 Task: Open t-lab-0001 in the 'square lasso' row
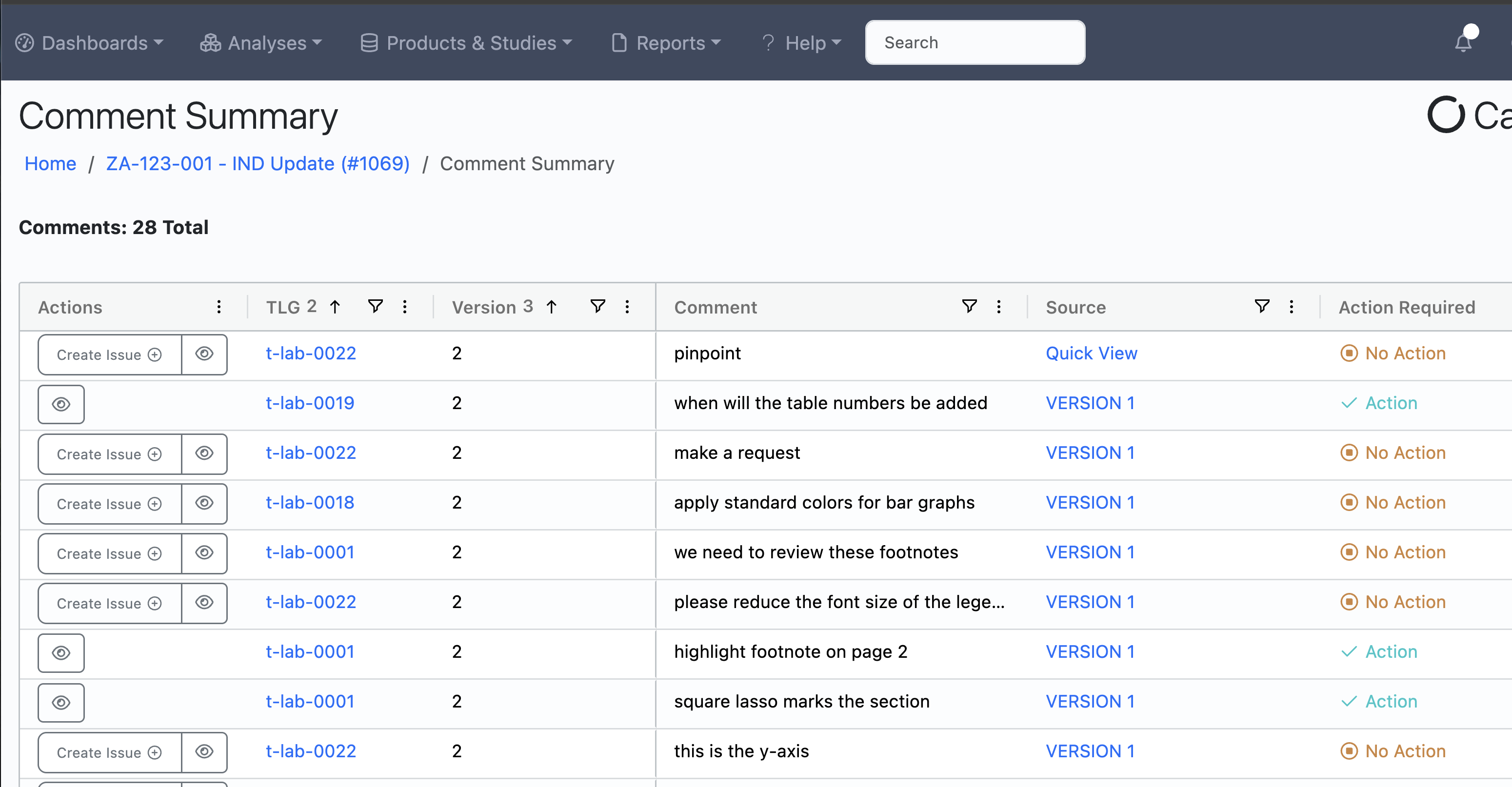click(310, 702)
